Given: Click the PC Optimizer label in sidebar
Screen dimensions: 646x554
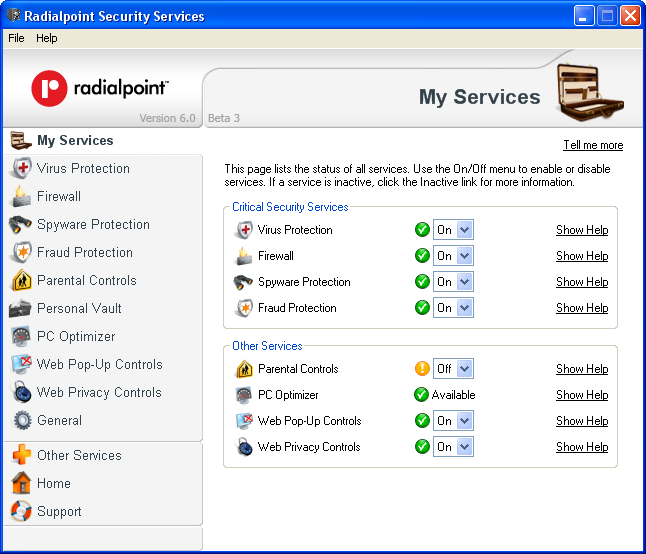Looking at the screenshot, I should [x=76, y=337].
